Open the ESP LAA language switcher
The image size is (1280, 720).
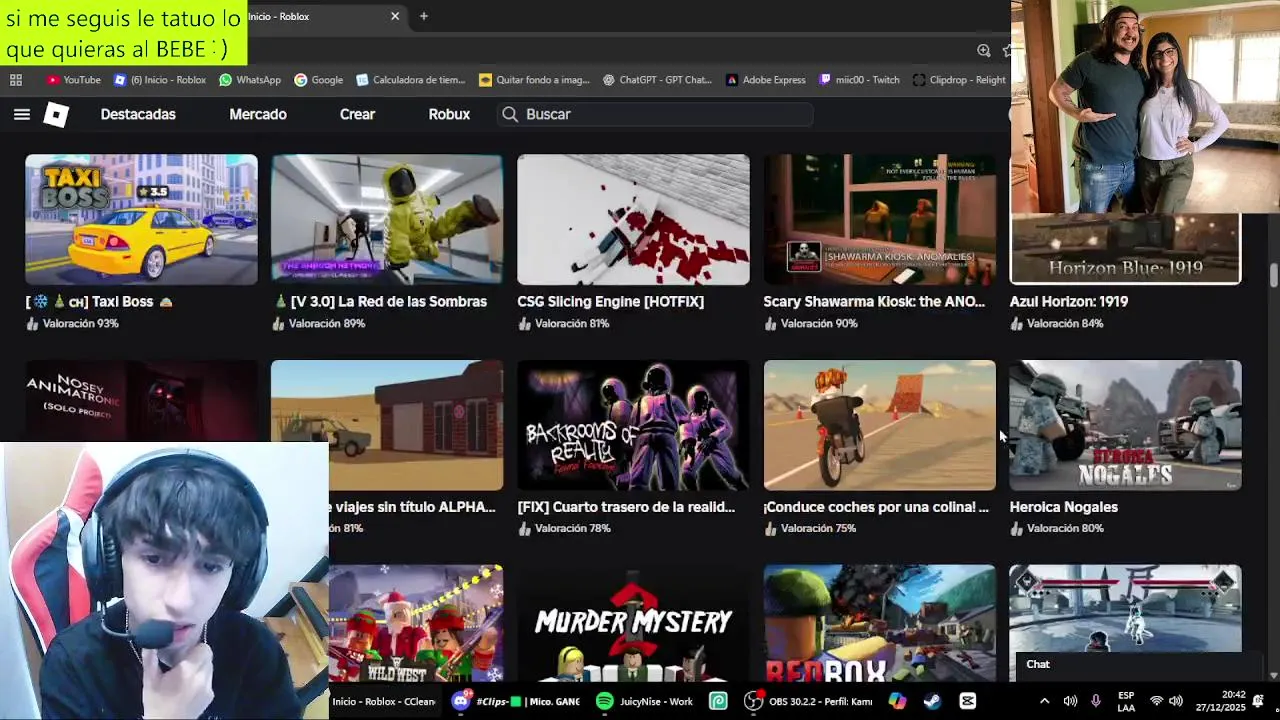[1126, 701]
